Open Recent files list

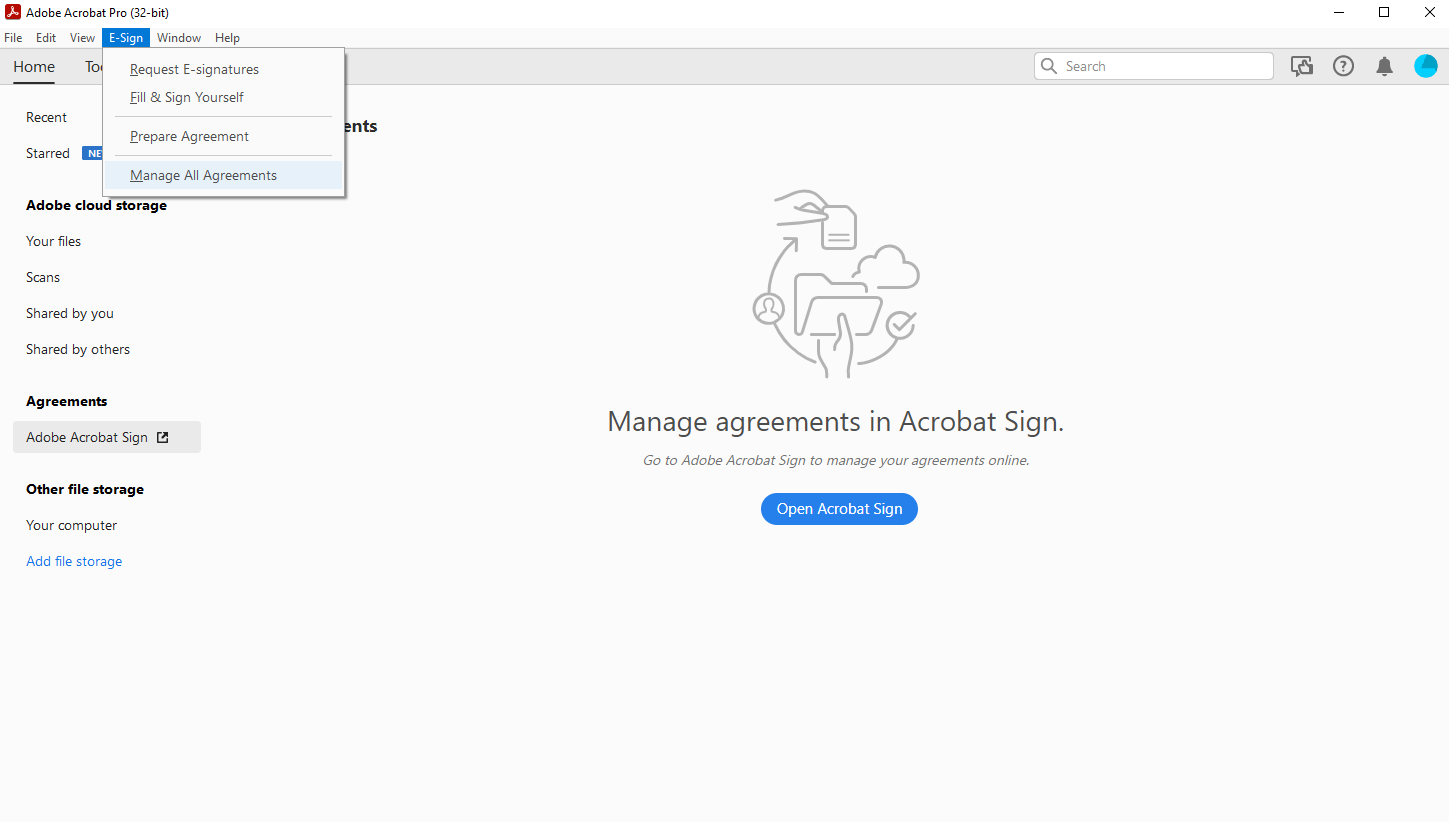point(46,117)
